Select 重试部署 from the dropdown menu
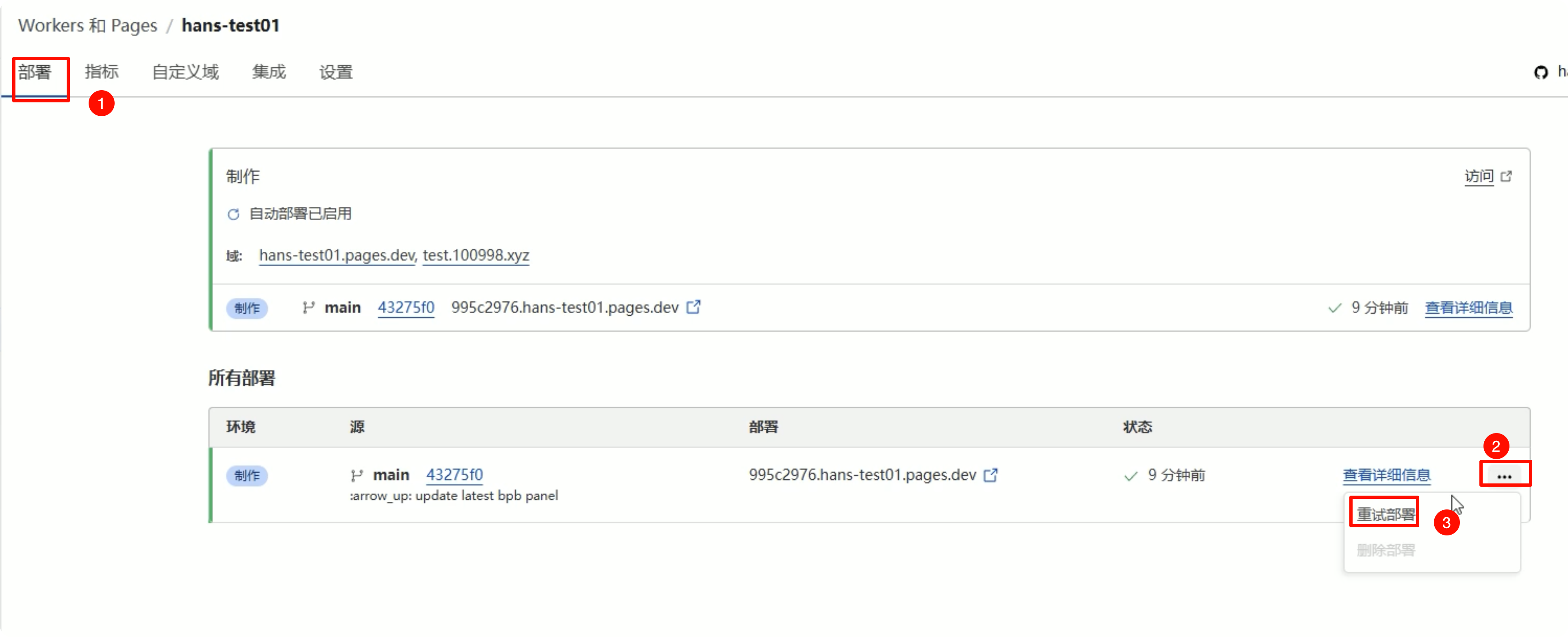The image size is (1568, 637). (1386, 514)
